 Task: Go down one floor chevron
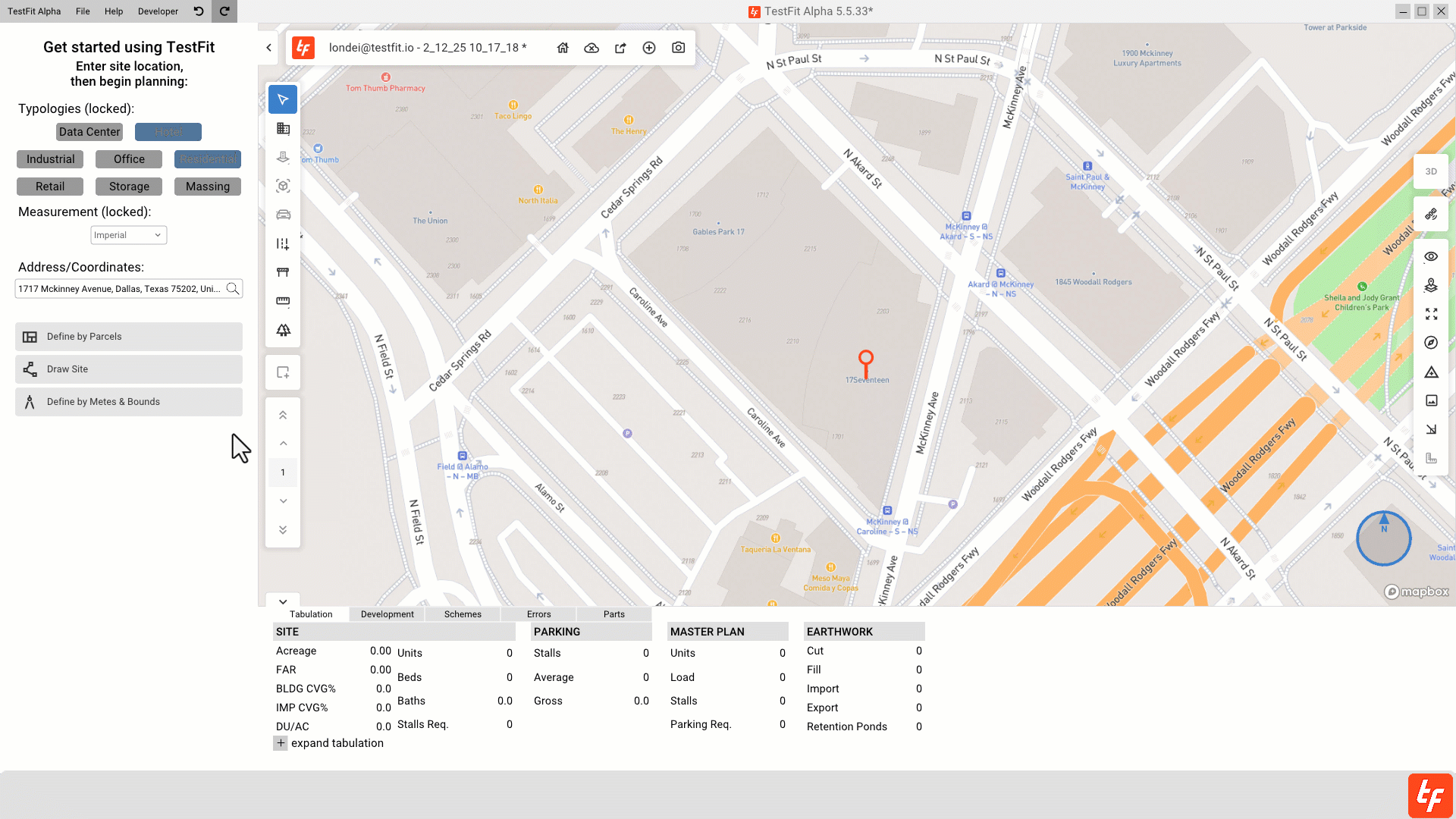click(x=283, y=501)
